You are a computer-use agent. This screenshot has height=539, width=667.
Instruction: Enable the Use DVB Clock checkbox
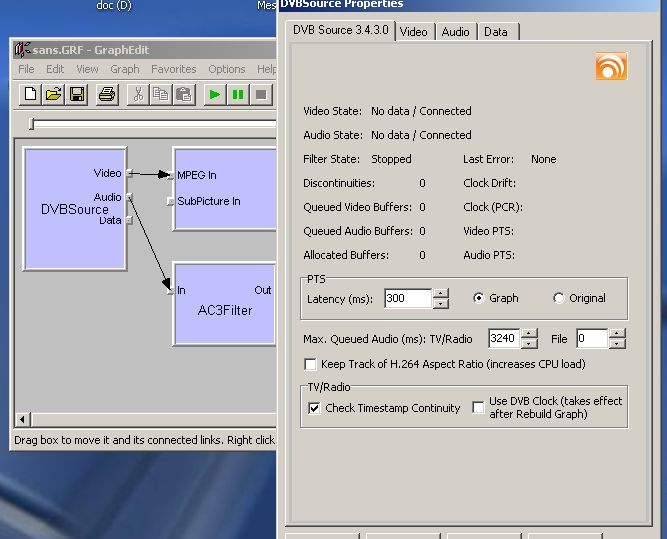coord(478,408)
